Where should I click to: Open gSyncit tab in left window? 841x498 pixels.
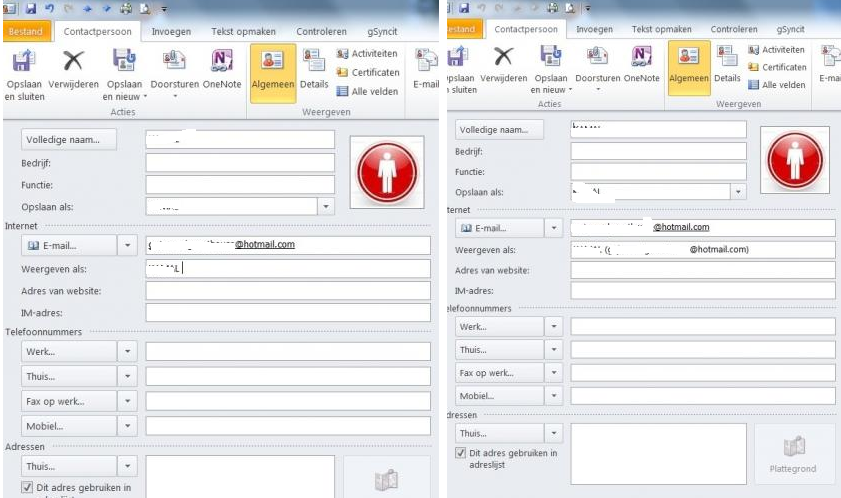pos(382,32)
